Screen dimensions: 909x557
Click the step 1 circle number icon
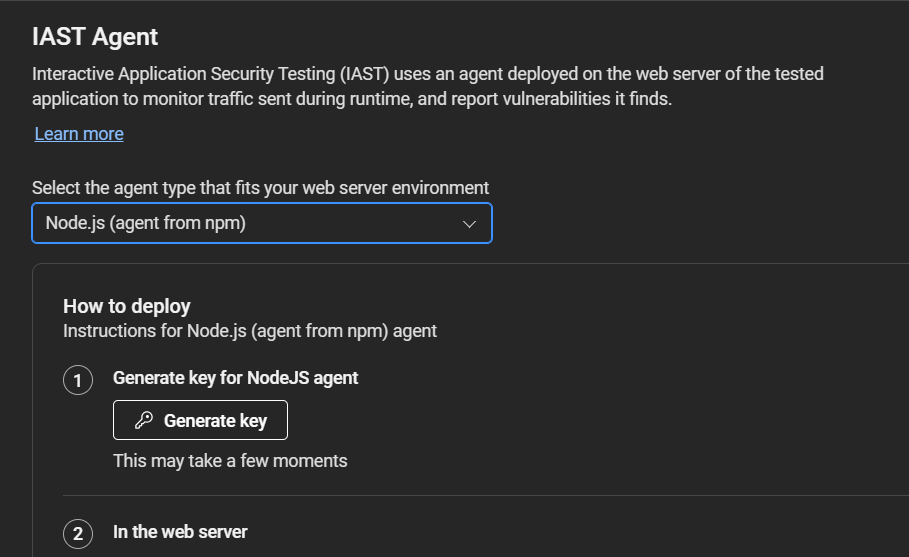coord(78,380)
